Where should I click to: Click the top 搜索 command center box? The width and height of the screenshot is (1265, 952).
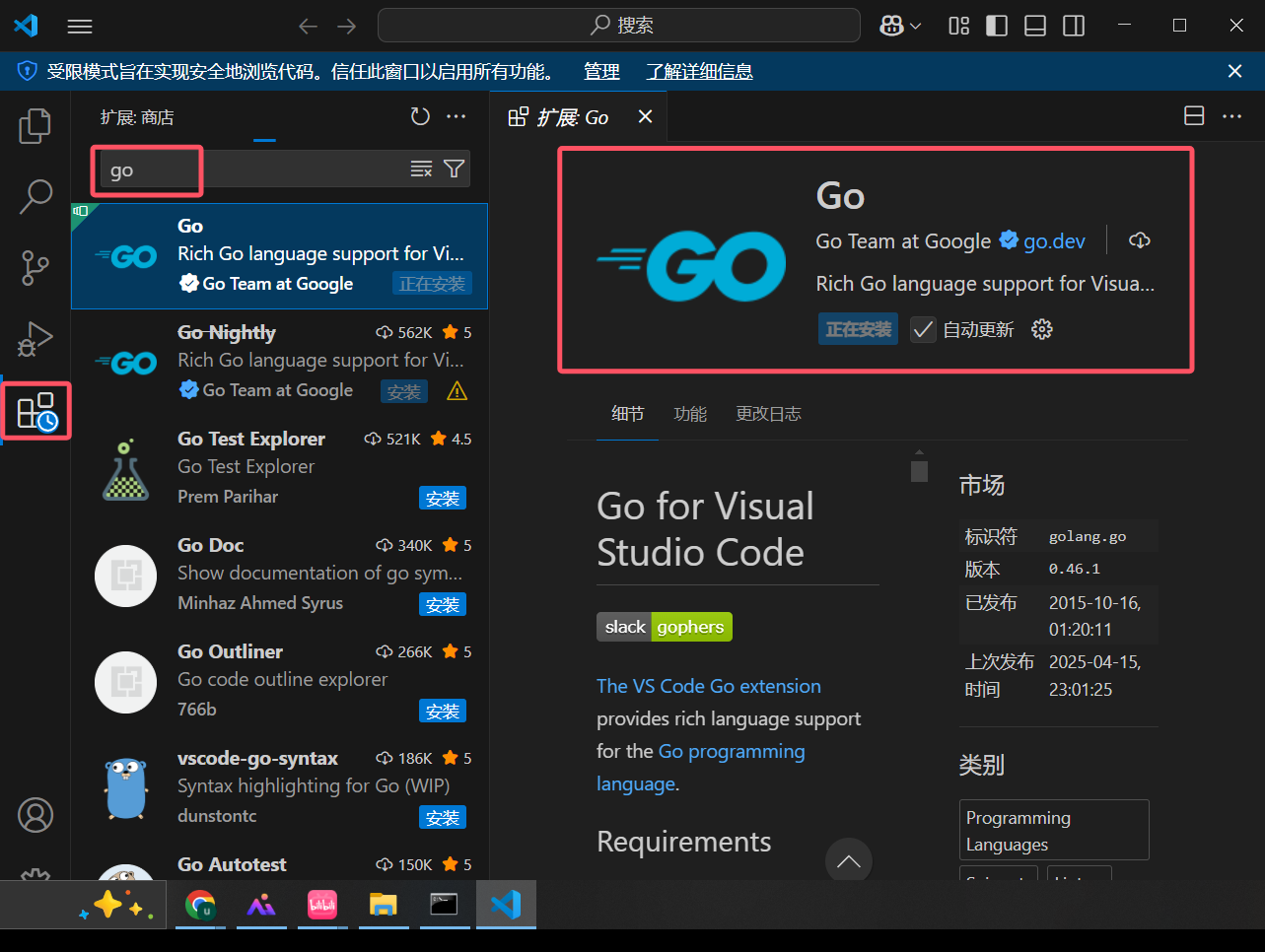coord(619,26)
